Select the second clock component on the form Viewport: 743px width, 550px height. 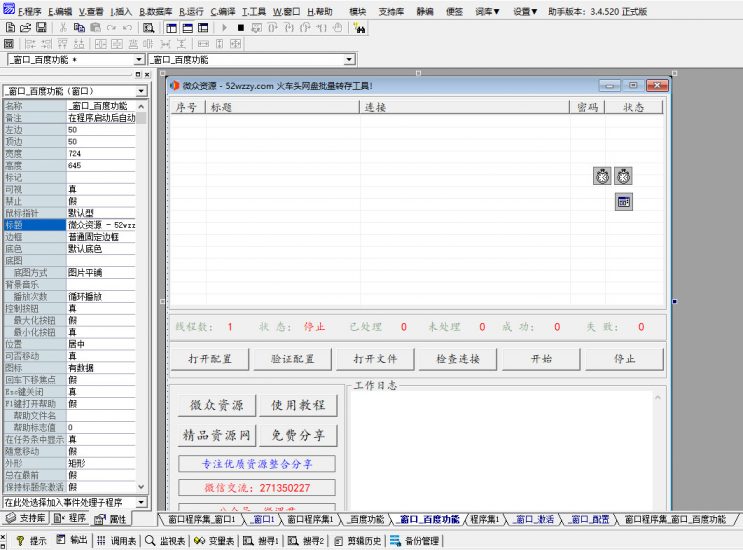point(623,176)
